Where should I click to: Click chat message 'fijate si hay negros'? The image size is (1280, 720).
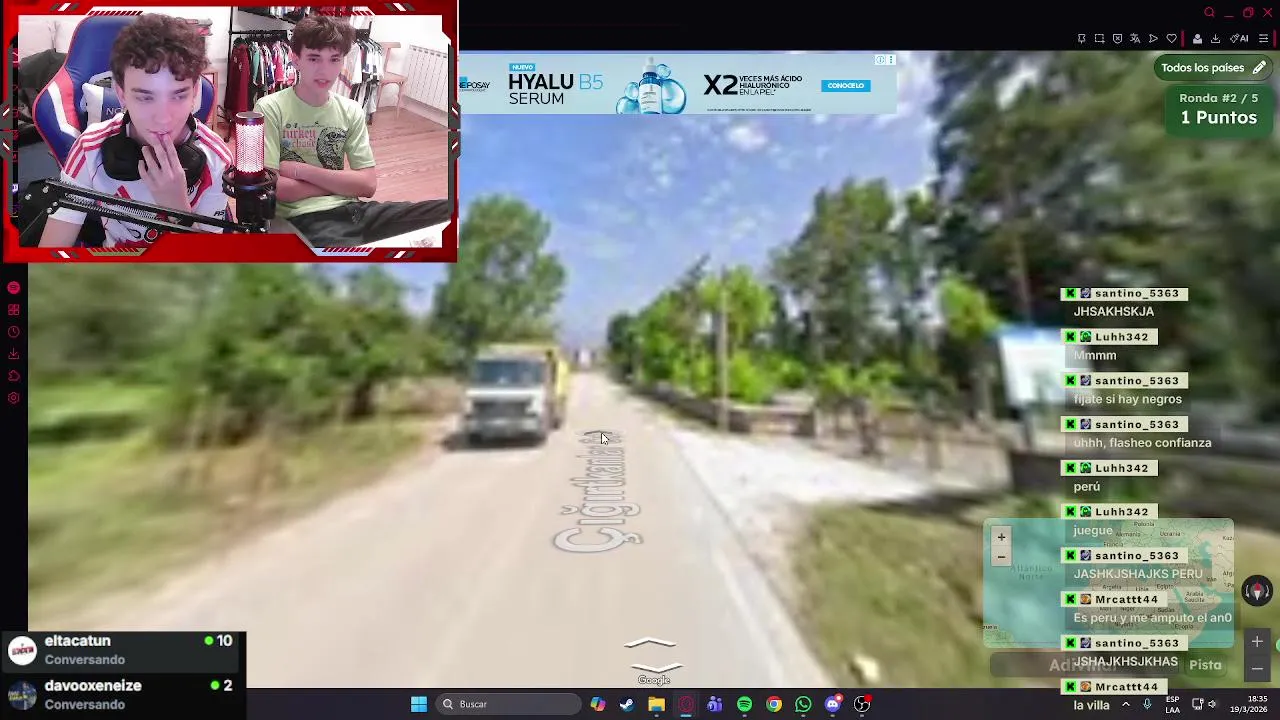(x=1127, y=399)
